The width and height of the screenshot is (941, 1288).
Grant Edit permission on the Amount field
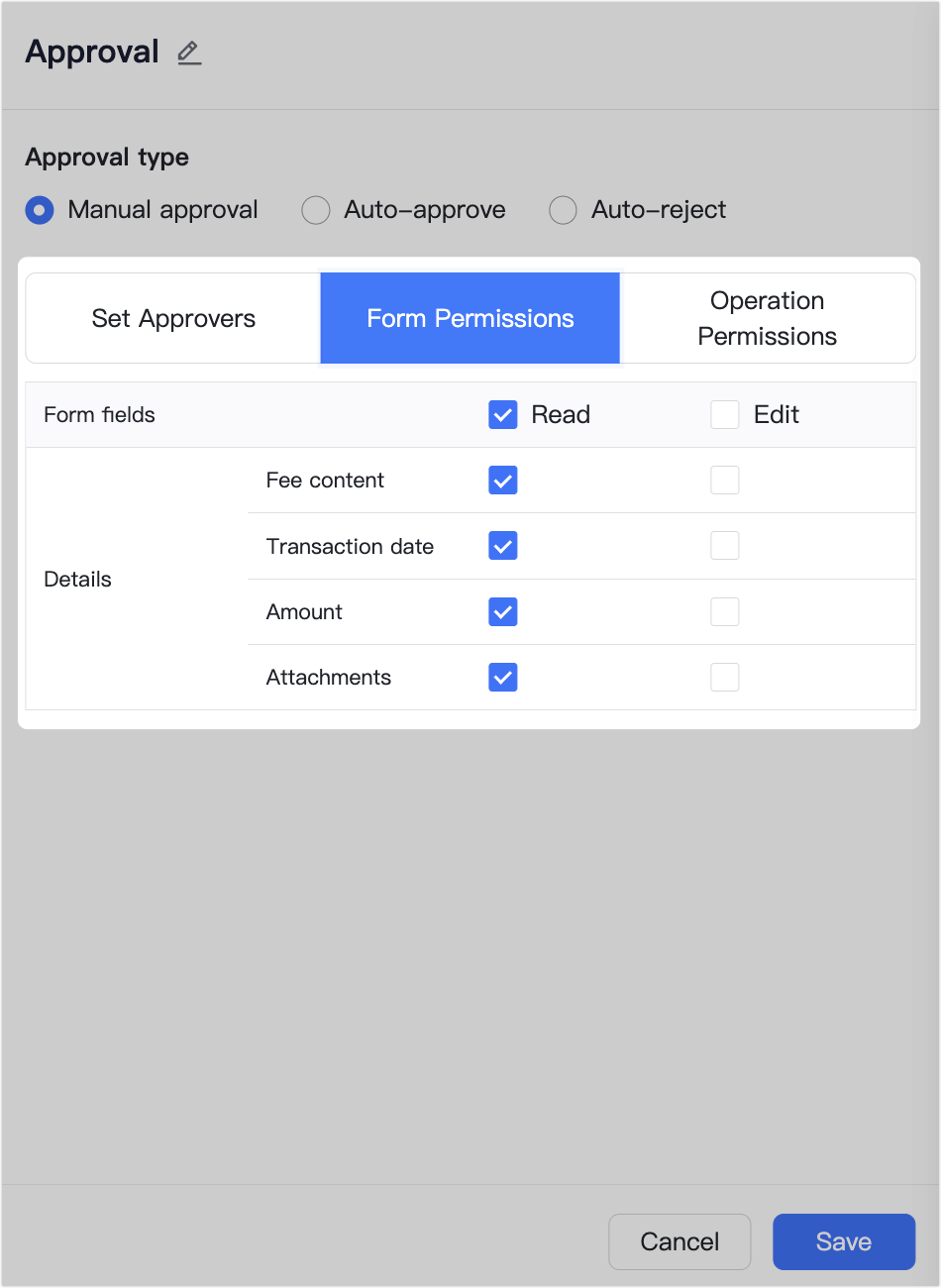(x=724, y=611)
